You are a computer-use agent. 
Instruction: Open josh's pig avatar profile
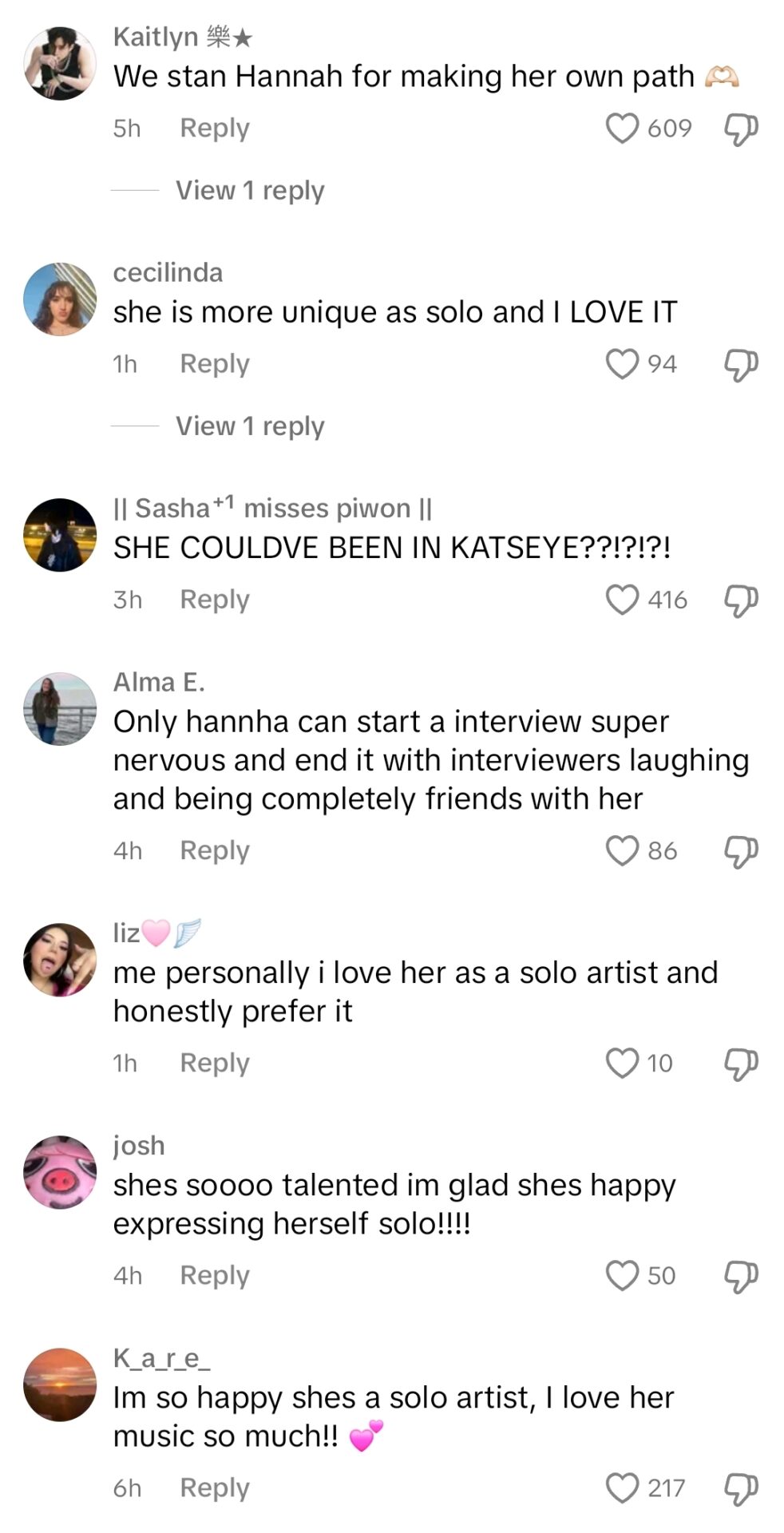(x=60, y=1172)
